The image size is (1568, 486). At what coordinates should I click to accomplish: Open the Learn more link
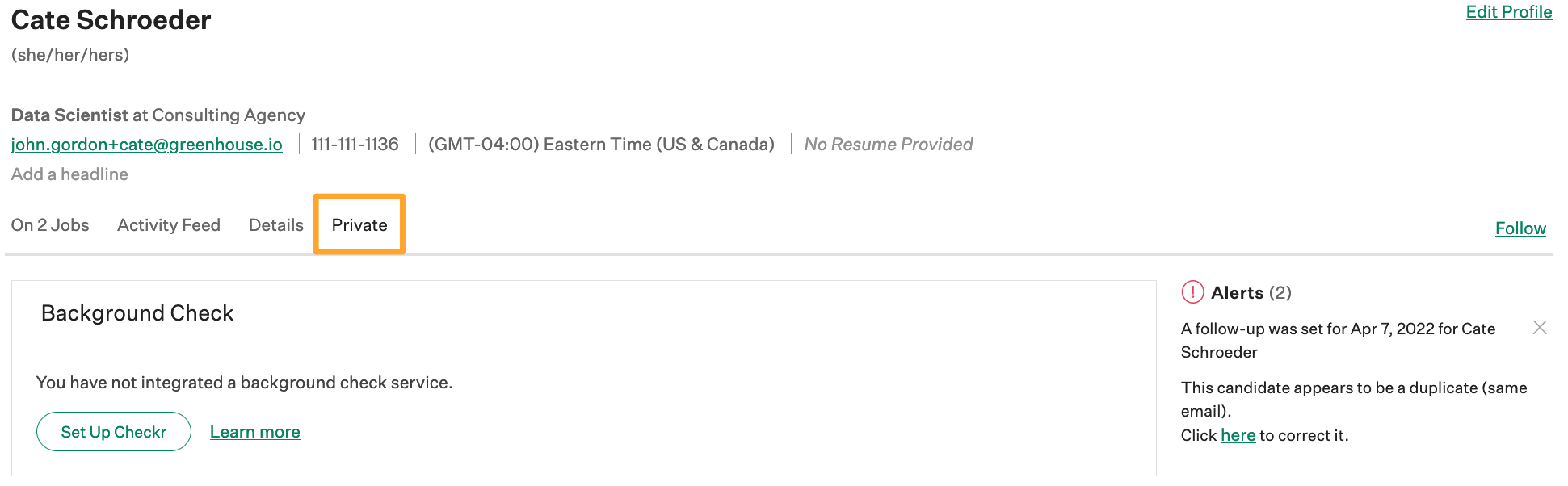click(x=255, y=432)
